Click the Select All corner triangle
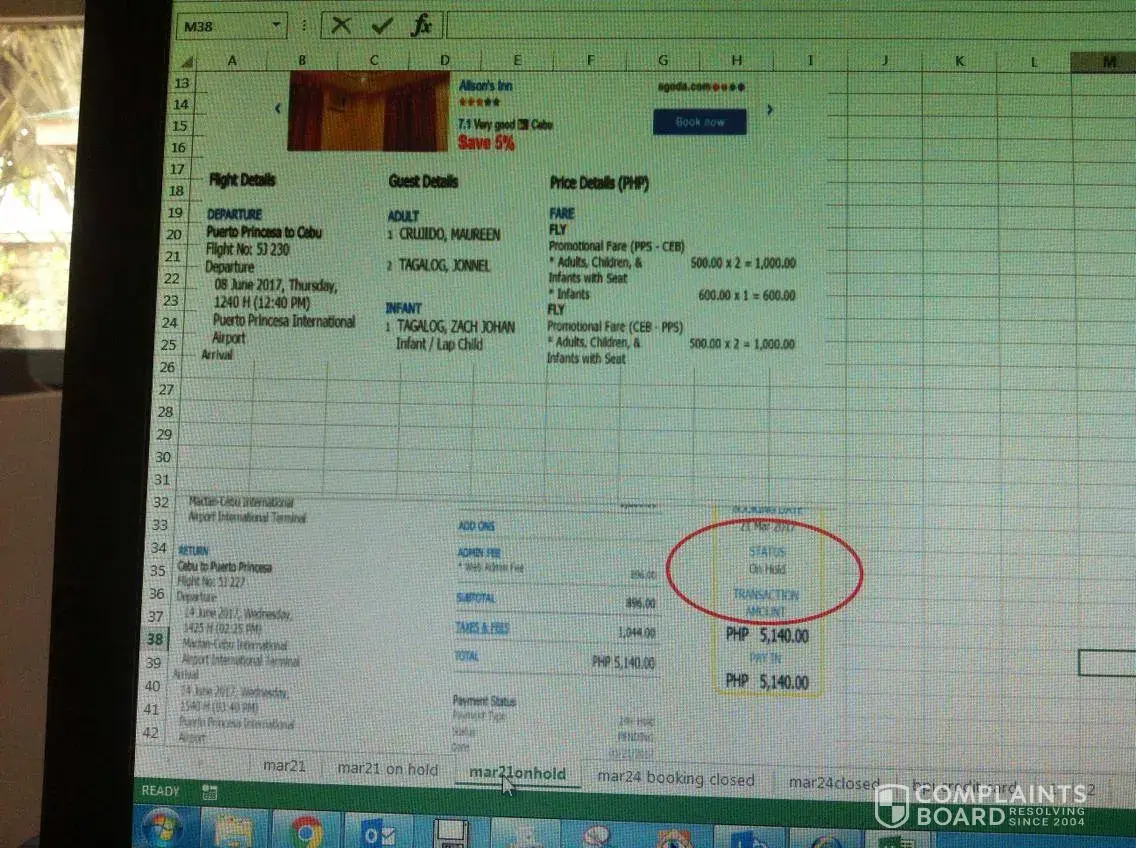Image resolution: width=1136 pixels, height=848 pixels. click(187, 62)
